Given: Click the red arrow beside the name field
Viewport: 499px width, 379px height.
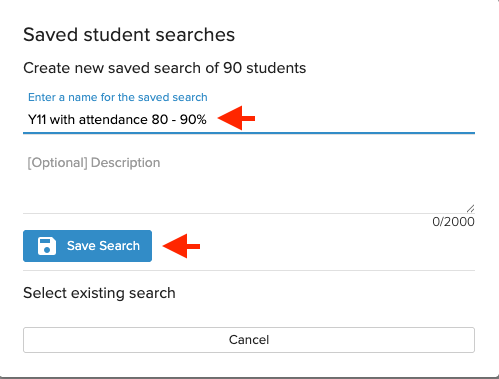Looking at the screenshot, I should 236,118.
